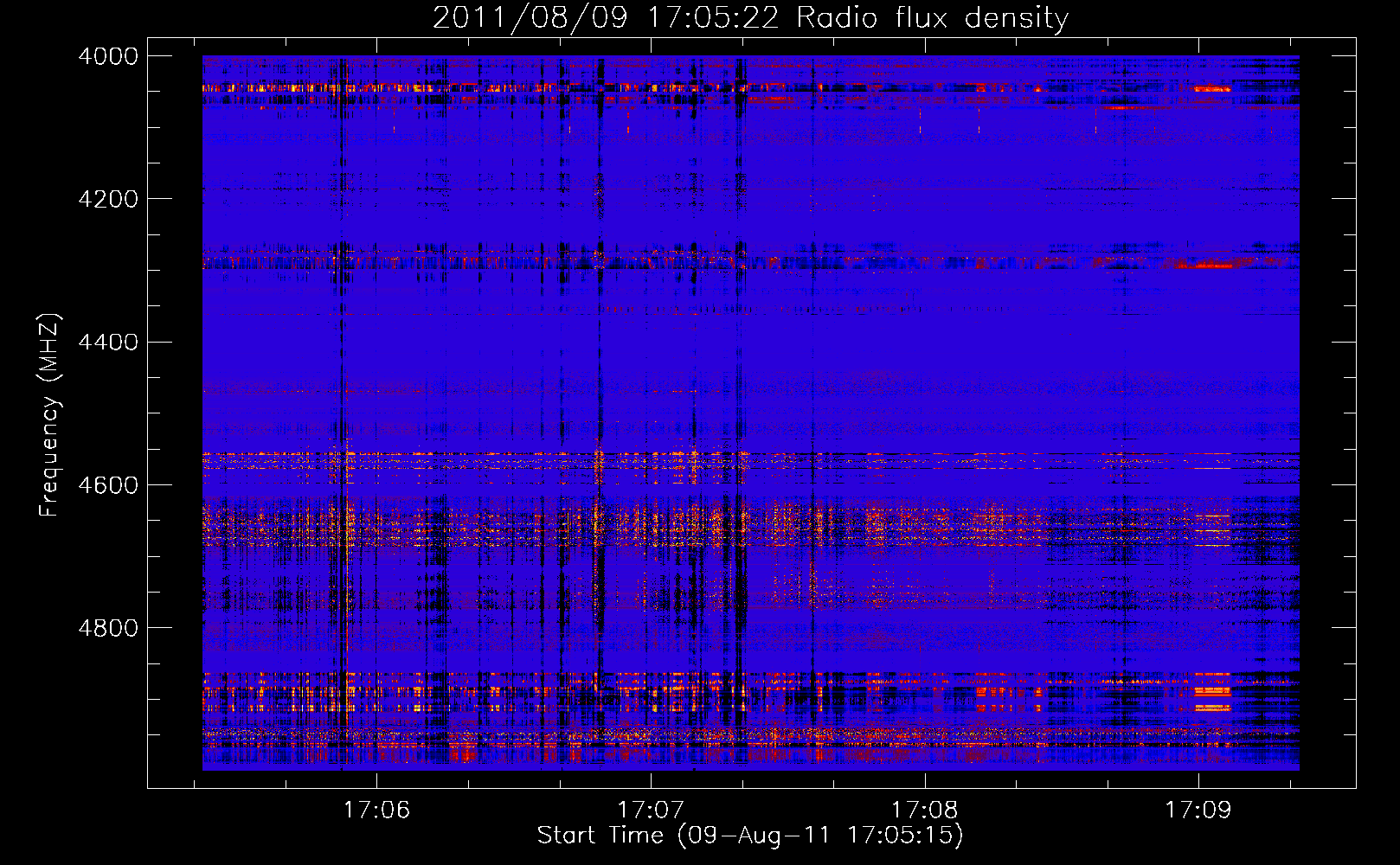Click the 17:08 time axis label
The width and height of the screenshot is (1400, 865).
pyautogui.click(x=924, y=811)
